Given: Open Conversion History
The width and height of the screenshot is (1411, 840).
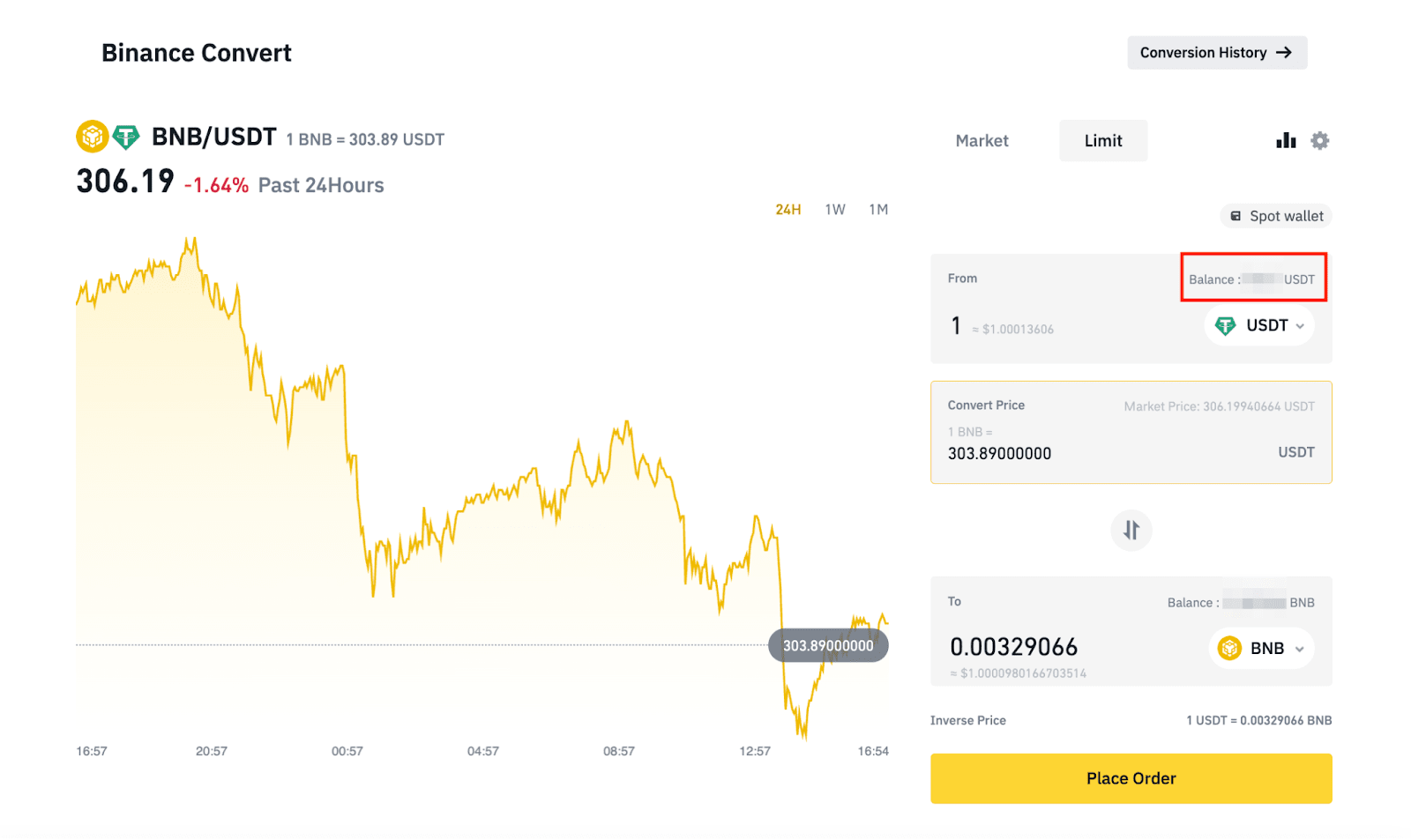Looking at the screenshot, I should [x=1216, y=53].
